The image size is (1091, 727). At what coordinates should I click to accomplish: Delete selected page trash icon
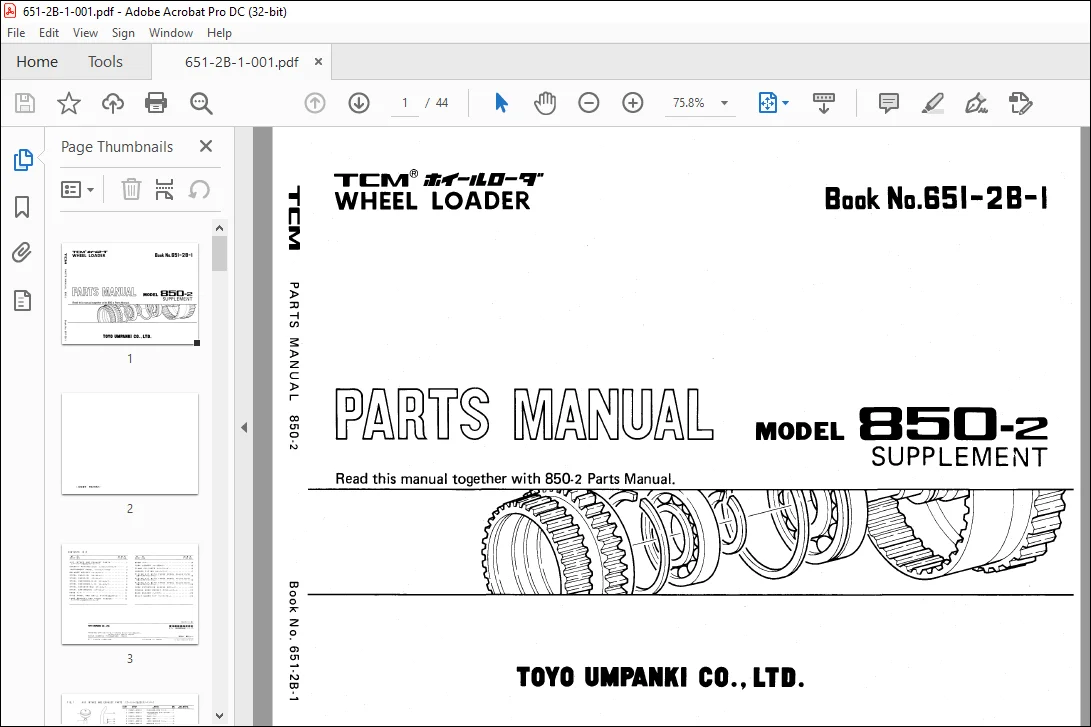pos(131,189)
